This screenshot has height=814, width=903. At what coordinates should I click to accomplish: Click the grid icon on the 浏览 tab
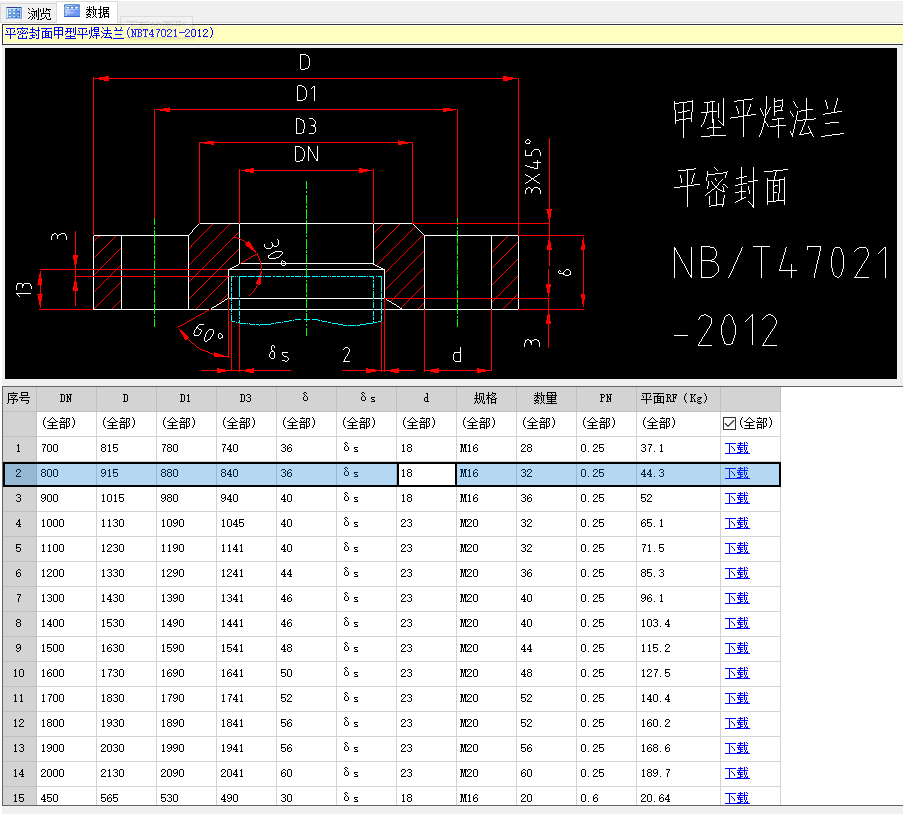click(x=14, y=13)
